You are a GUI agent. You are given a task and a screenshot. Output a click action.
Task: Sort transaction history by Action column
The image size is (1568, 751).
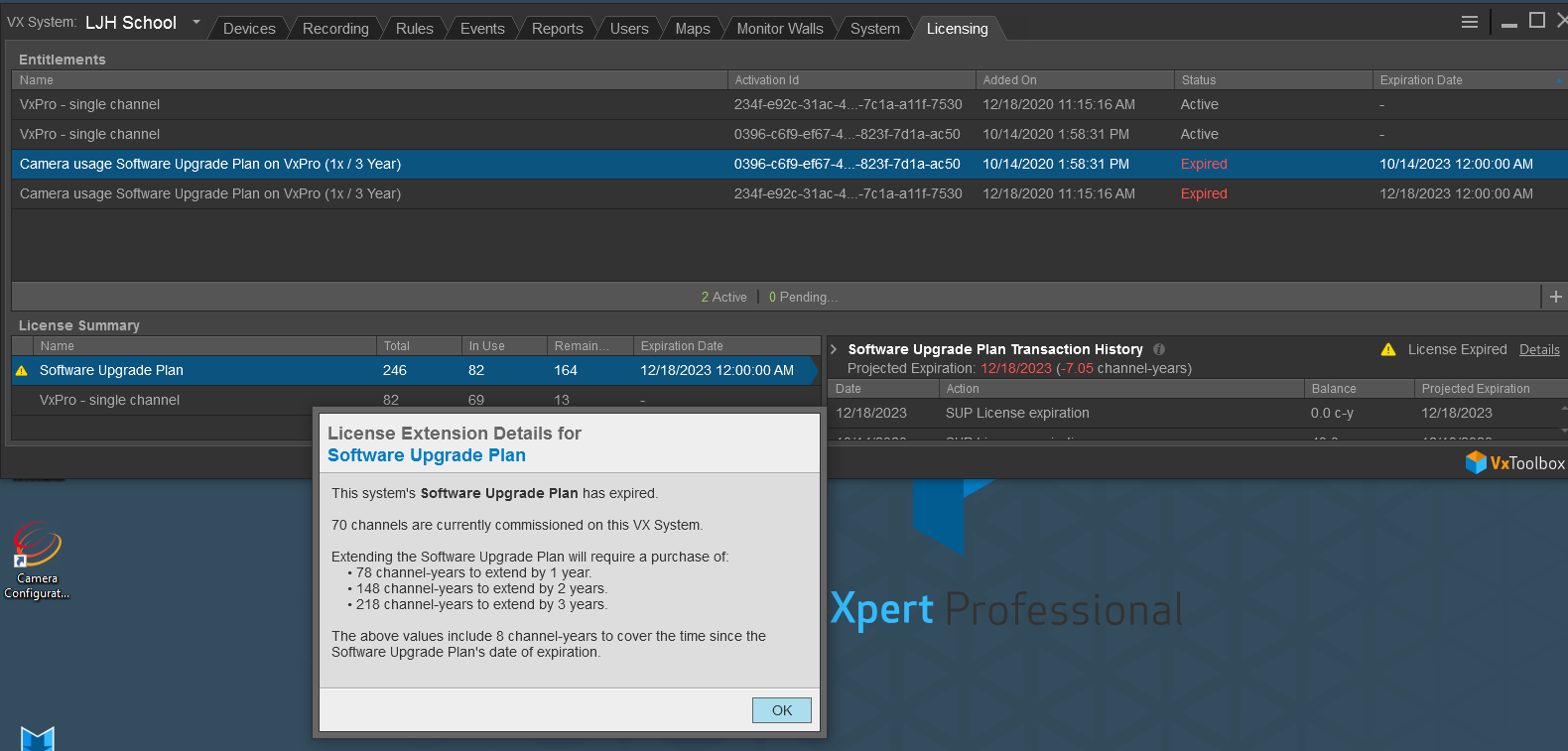[x=1120, y=389]
